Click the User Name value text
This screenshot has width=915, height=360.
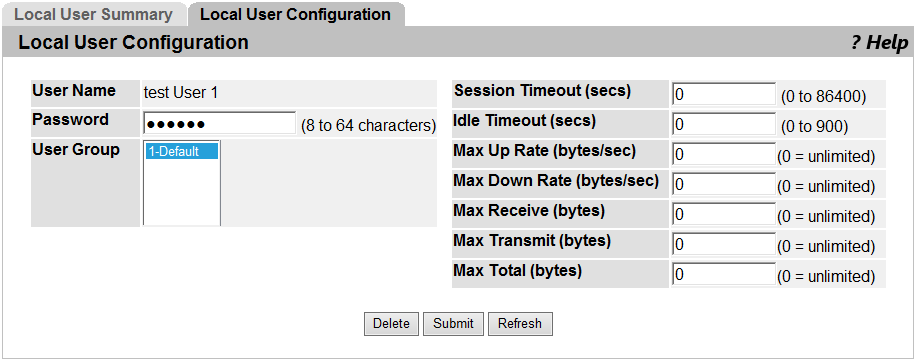tap(181, 93)
